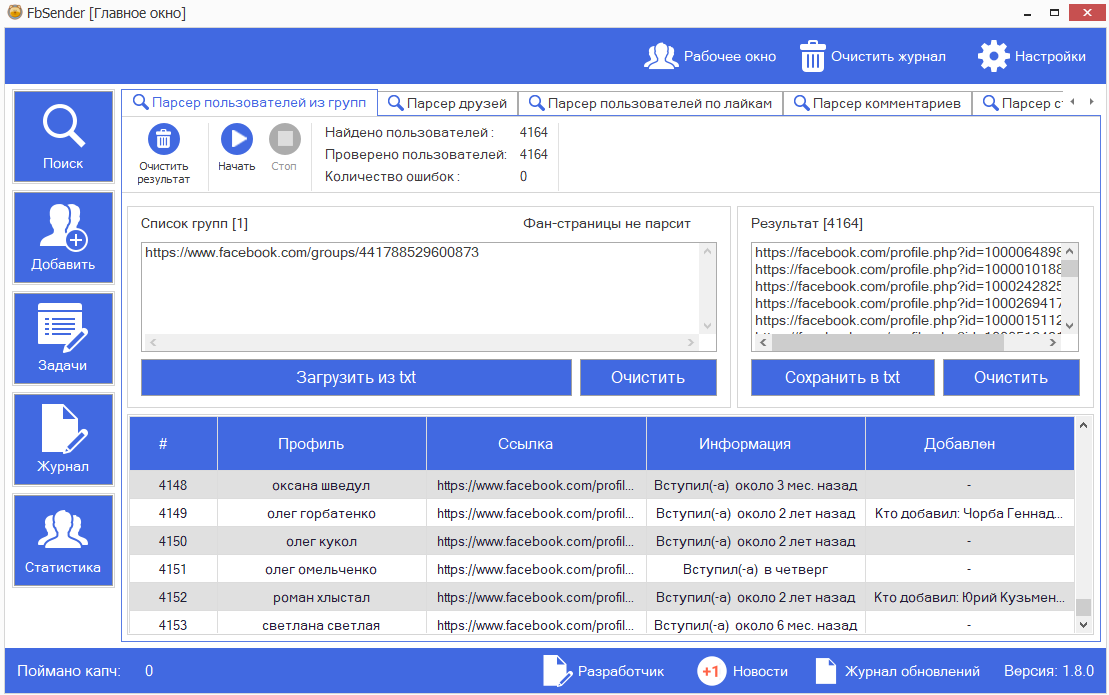Click Кто добавил: Чорба Геннад cell
The image size is (1109, 695).
pos(970,513)
